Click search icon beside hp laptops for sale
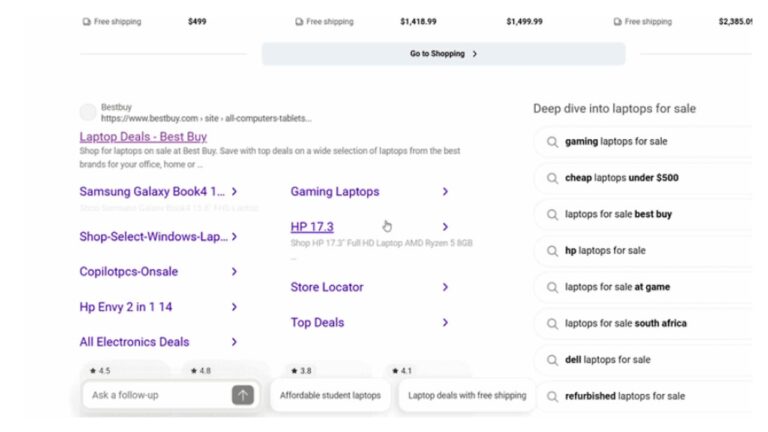The width and height of the screenshot is (768, 432). (x=552, y=251)
